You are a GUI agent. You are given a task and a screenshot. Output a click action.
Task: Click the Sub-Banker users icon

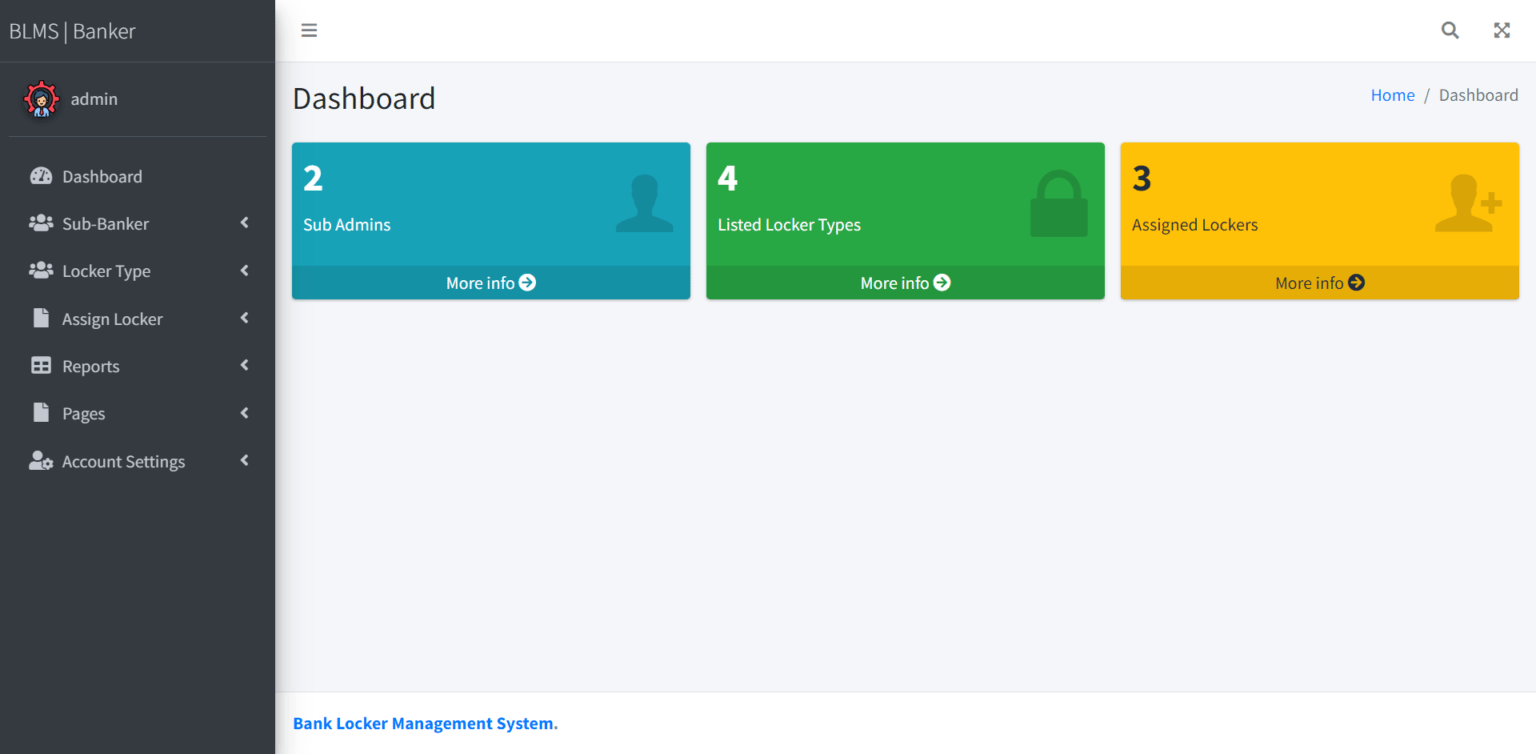pyautogui.click(x=40, y=223)
